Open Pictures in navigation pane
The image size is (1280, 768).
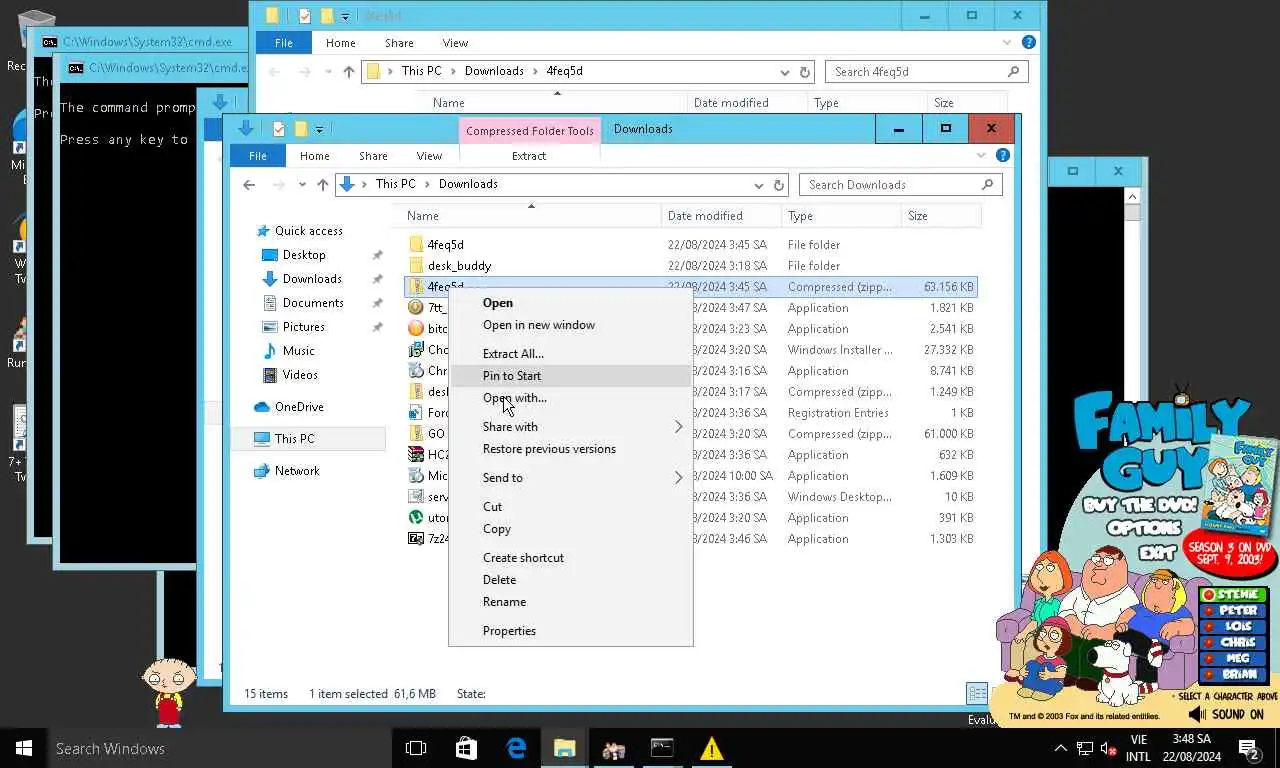pos(303,327)
